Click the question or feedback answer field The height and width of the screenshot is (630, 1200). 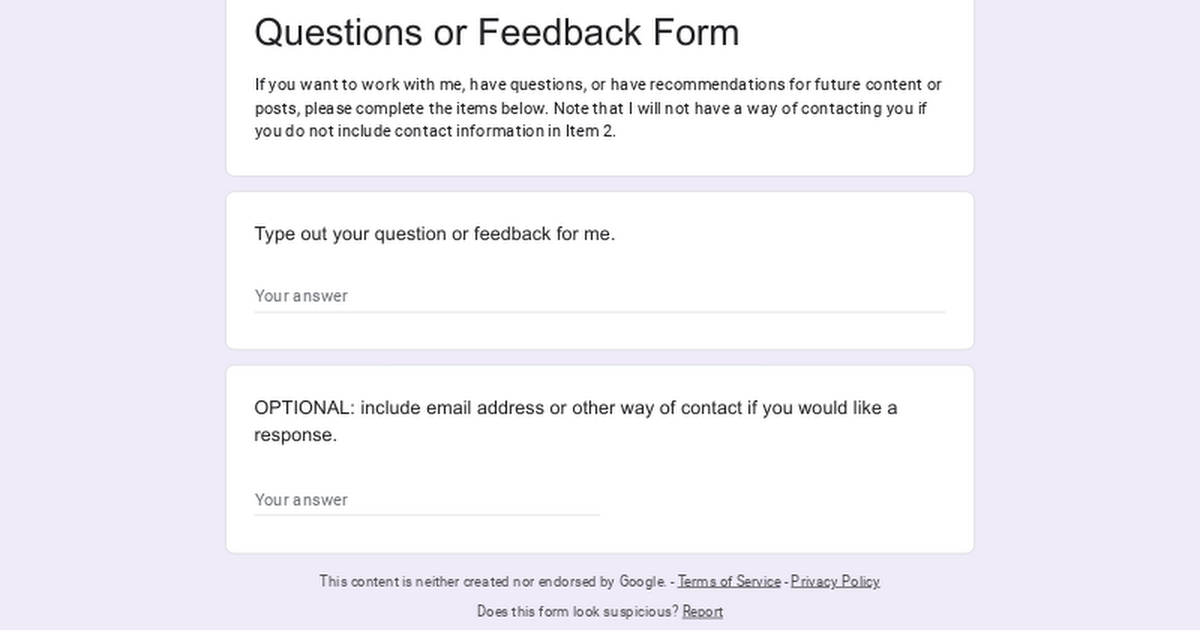click(x=599, y=296)
